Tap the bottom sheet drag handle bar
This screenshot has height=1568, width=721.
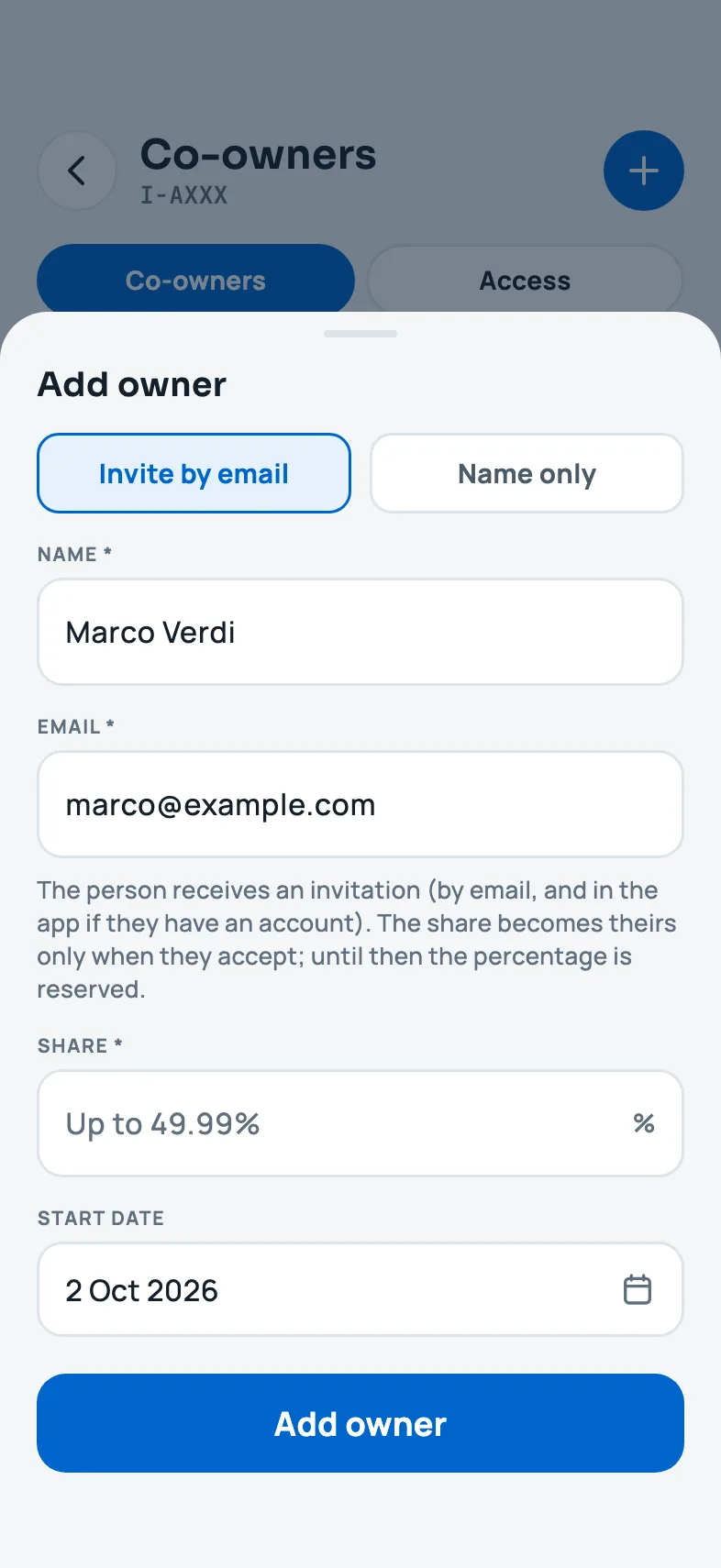(x=360, y=334)
